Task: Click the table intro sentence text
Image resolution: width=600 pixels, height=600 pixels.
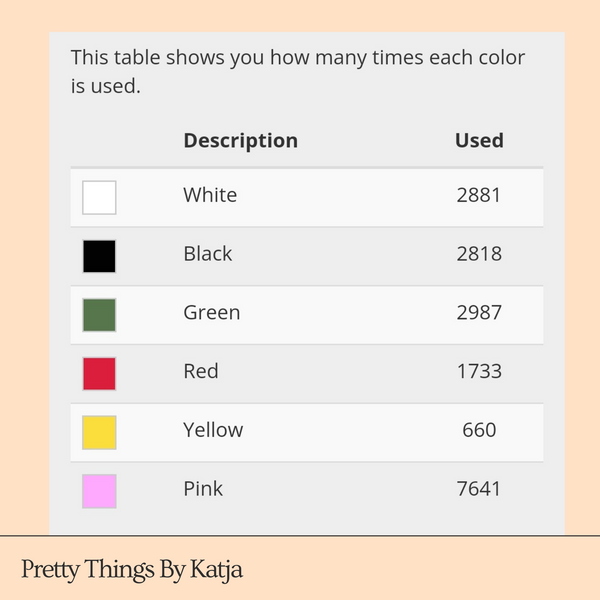Action: tap(298, 71)
